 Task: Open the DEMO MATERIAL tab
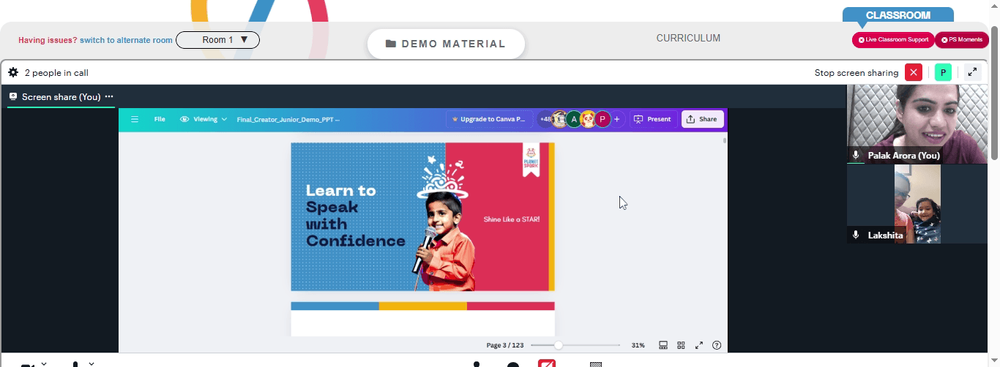446,44
